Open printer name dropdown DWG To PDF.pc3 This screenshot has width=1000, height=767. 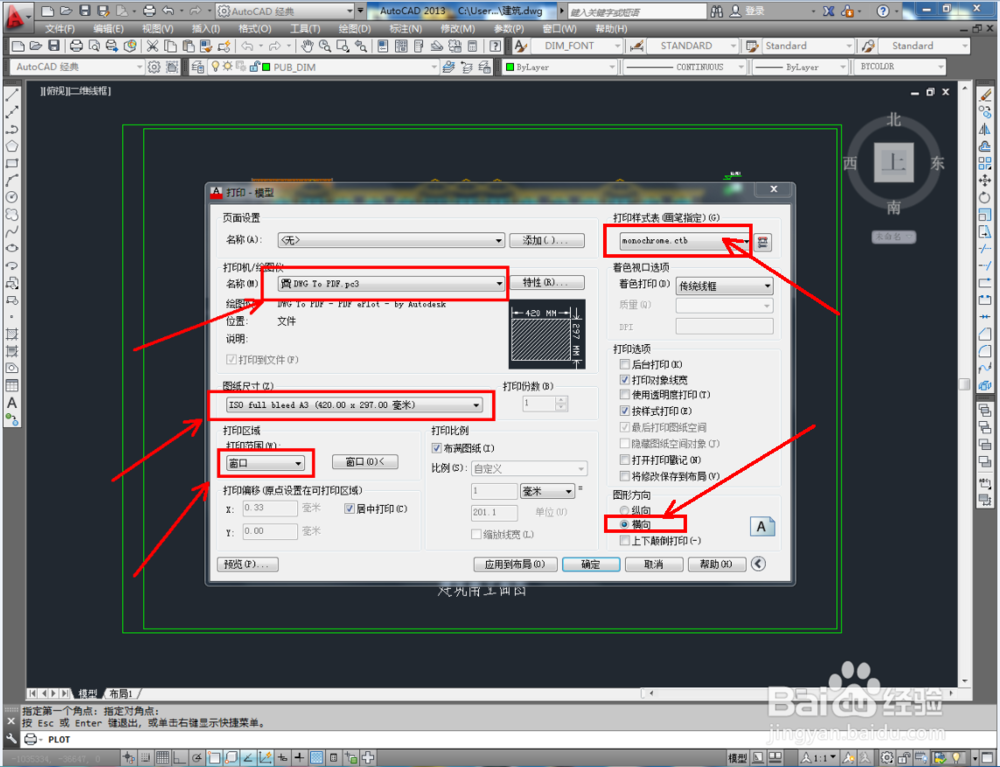(x=391, y=284)
